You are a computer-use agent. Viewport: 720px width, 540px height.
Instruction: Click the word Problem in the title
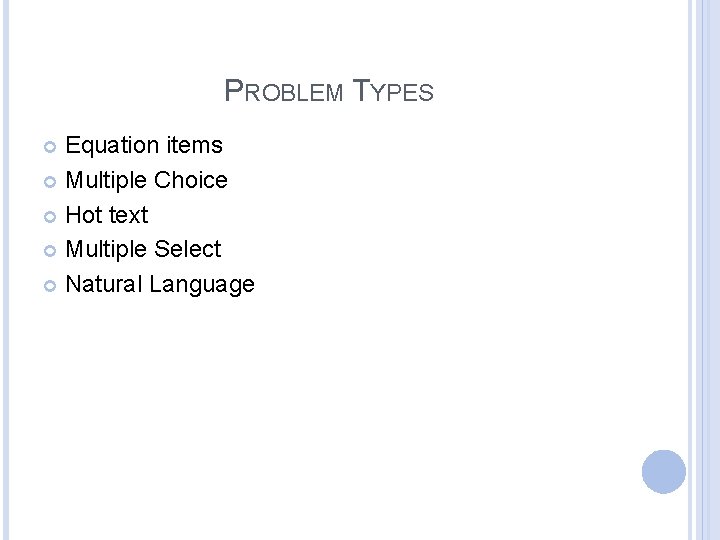click(284, 90)
